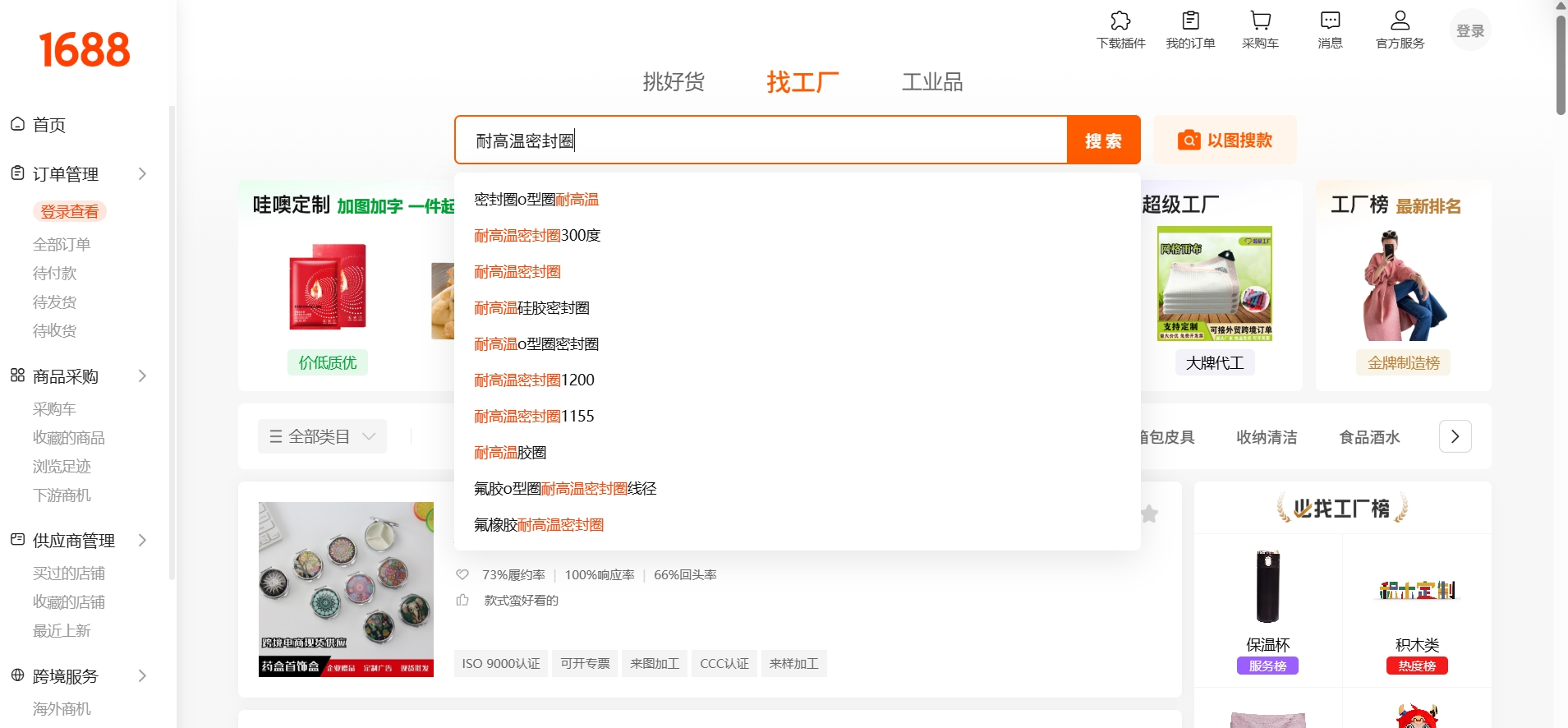
Task: Click the camera icon in 以图搜款
Action: pyautogui.click(x=1189, y=141)
